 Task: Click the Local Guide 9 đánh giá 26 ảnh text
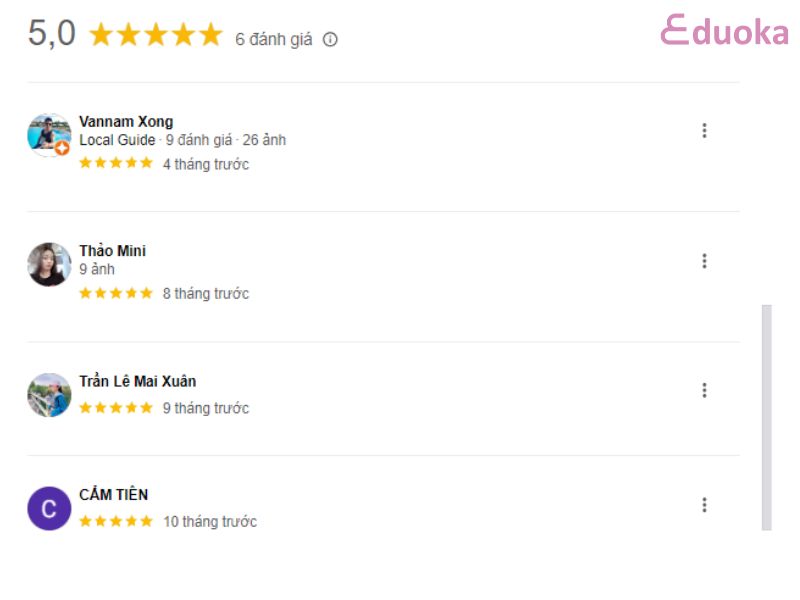[x=182, y=140]
